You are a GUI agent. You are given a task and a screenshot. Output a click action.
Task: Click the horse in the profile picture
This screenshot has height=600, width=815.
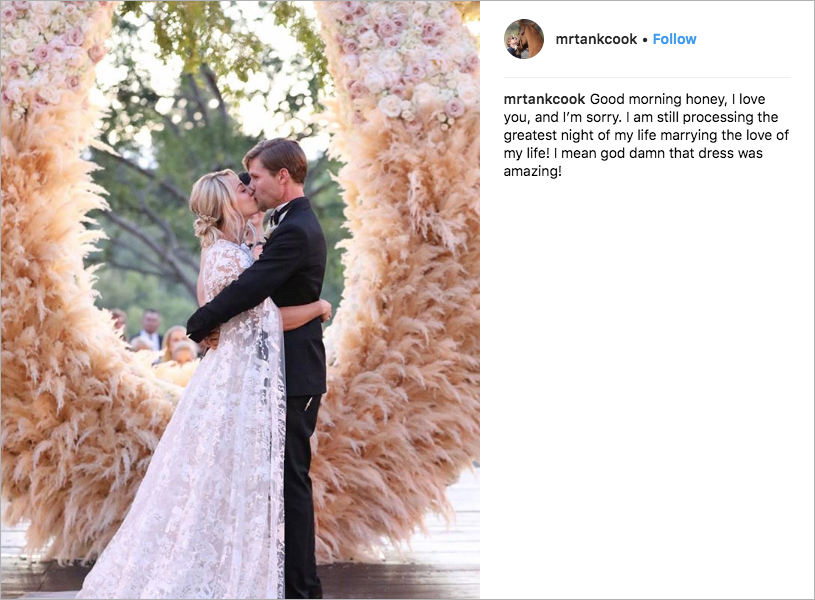coord(529,37)
